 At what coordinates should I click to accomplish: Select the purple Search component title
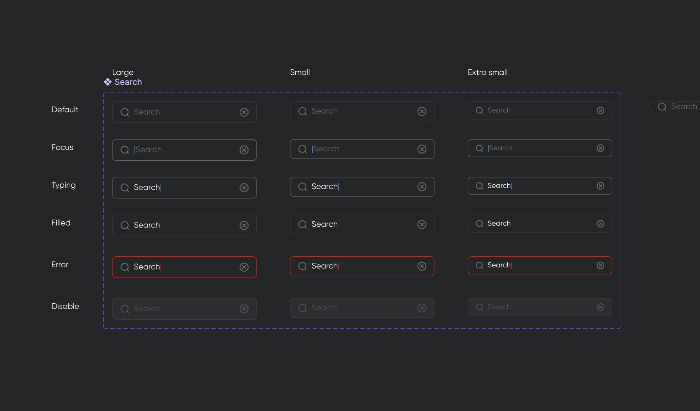[x=128, y=82]
